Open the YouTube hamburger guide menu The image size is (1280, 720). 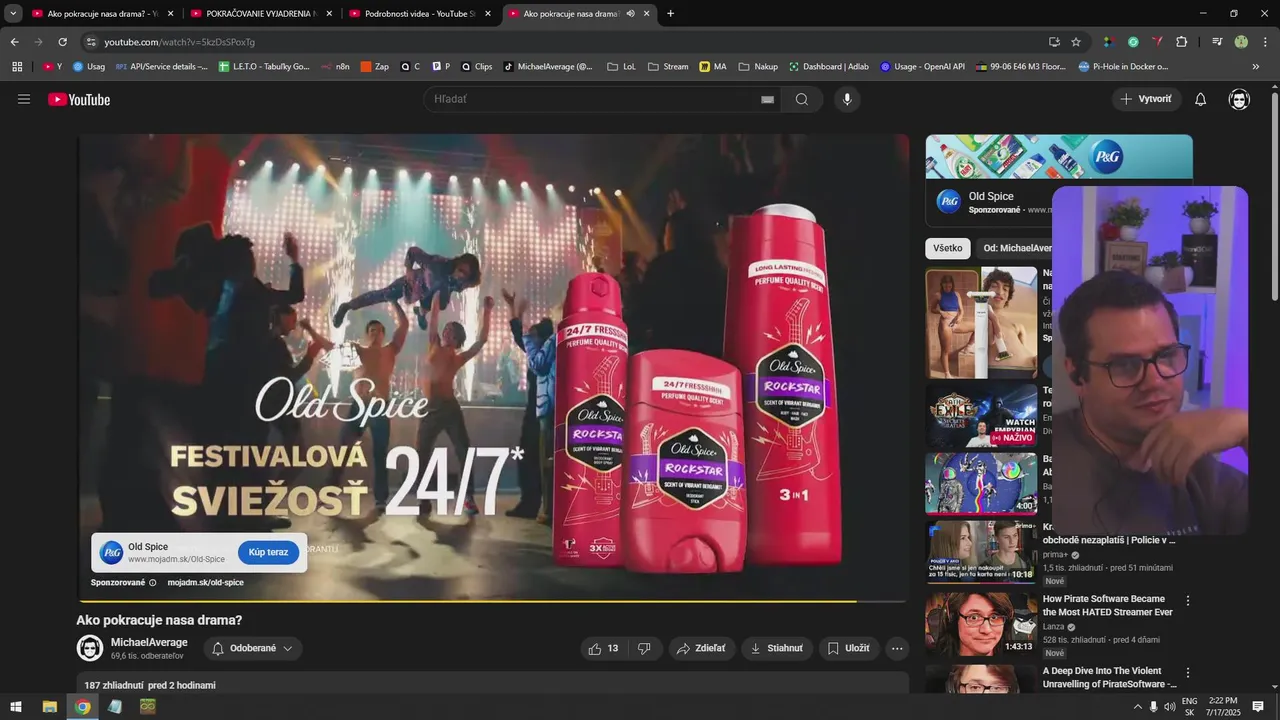[24, 99]
